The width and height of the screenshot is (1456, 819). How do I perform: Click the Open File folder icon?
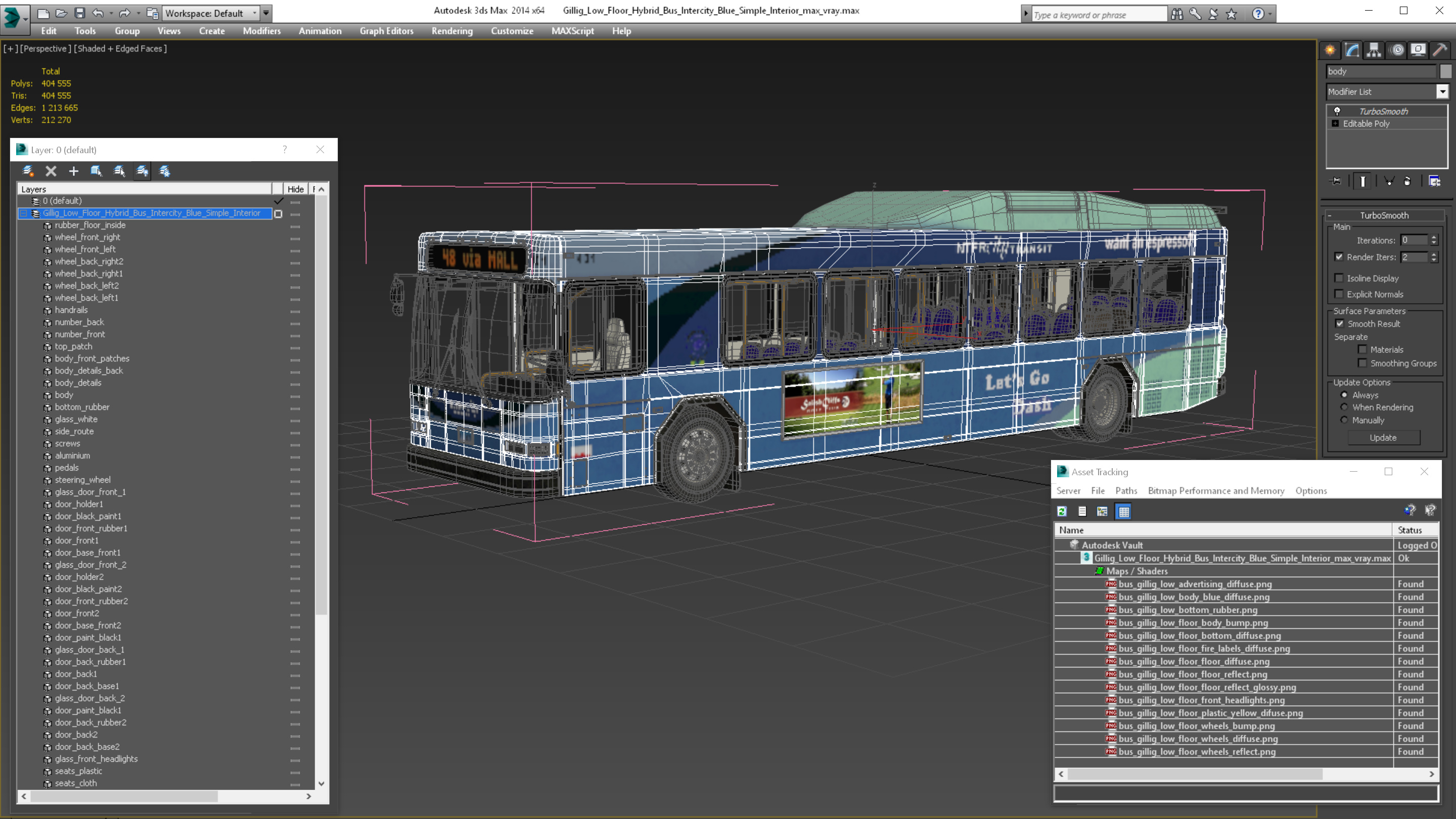point(61,13)
